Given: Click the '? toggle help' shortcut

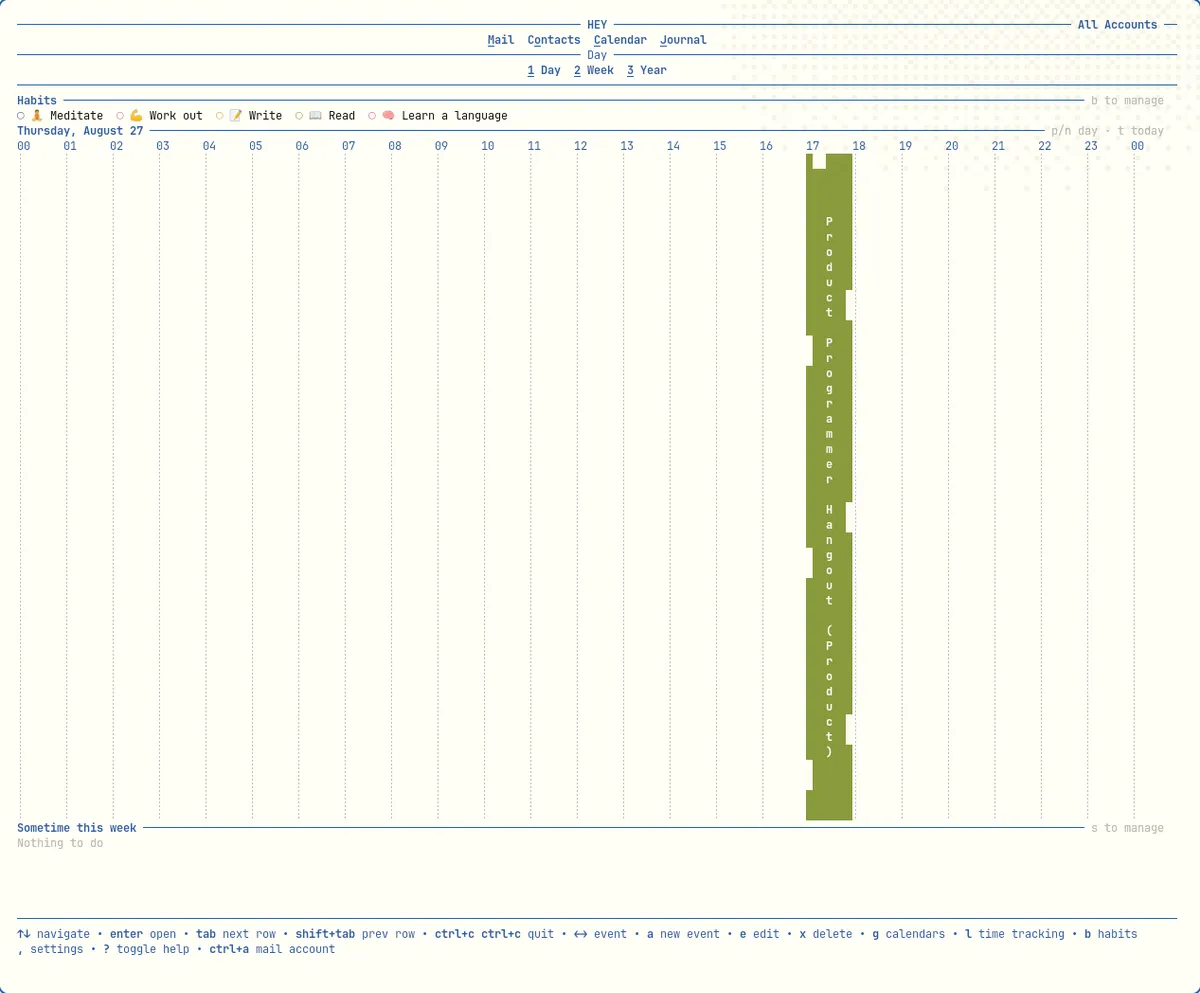Looking at the screenshot, I should 146,949.
